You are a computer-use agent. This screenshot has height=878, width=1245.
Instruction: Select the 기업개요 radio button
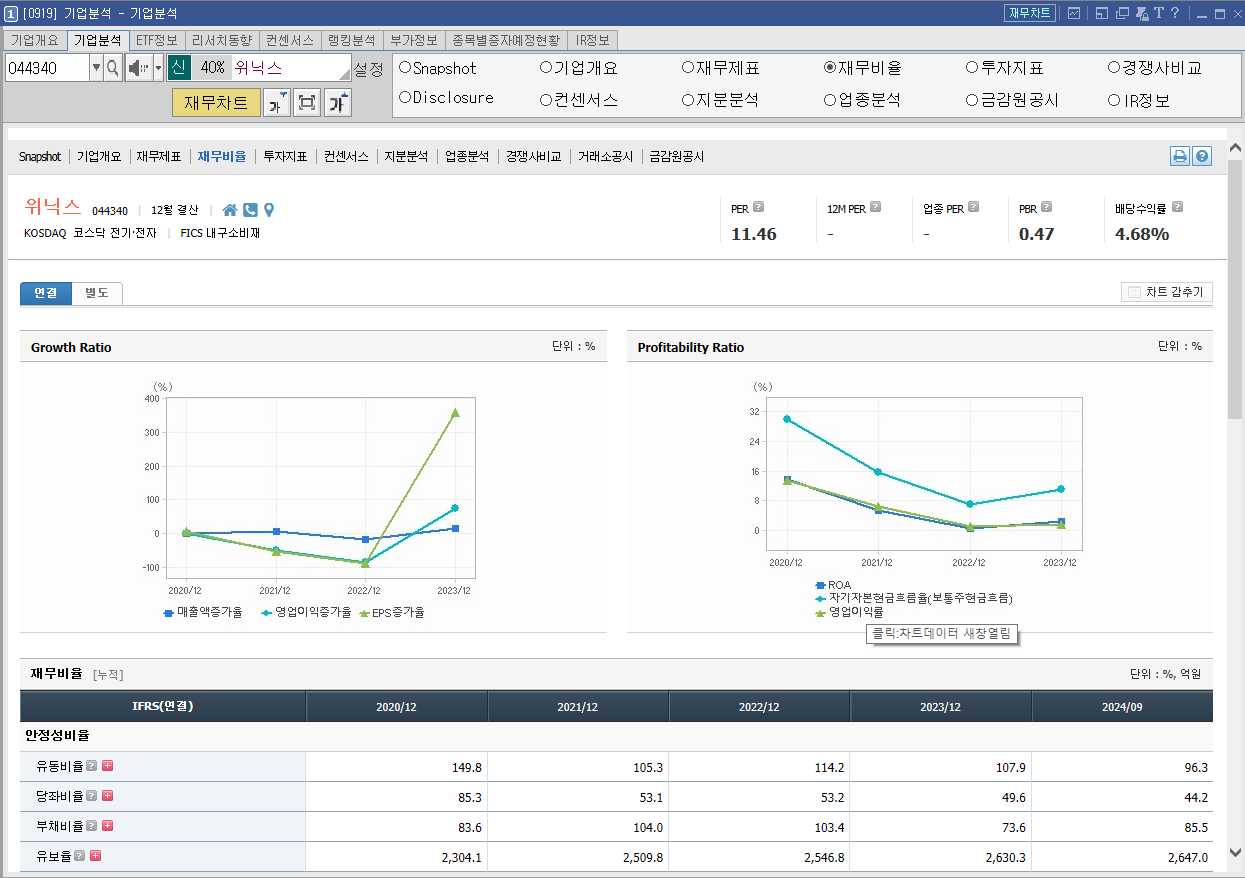coord(546,68)
